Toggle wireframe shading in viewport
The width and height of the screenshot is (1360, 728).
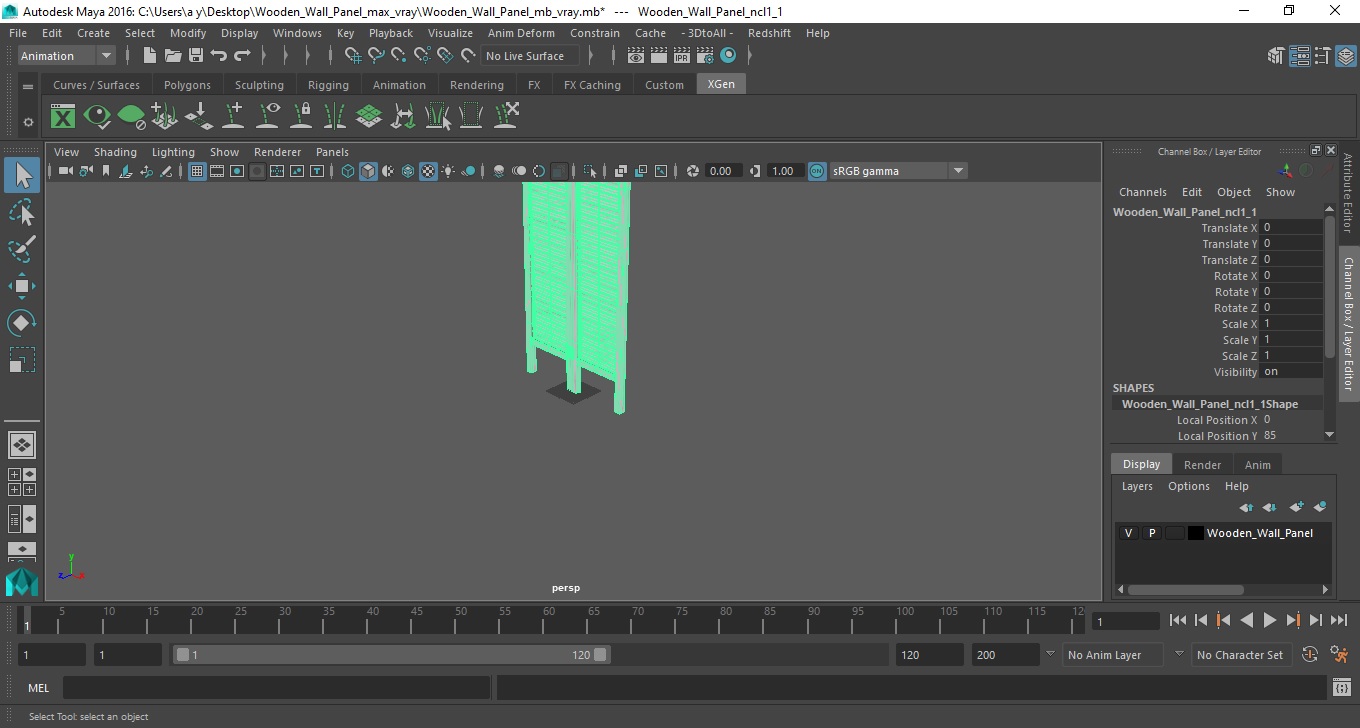(x=348, y=171)
